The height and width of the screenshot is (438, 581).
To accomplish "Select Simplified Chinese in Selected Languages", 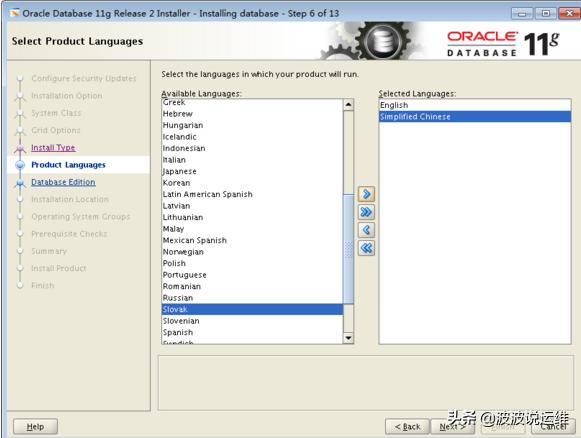I will click(475, 116).
